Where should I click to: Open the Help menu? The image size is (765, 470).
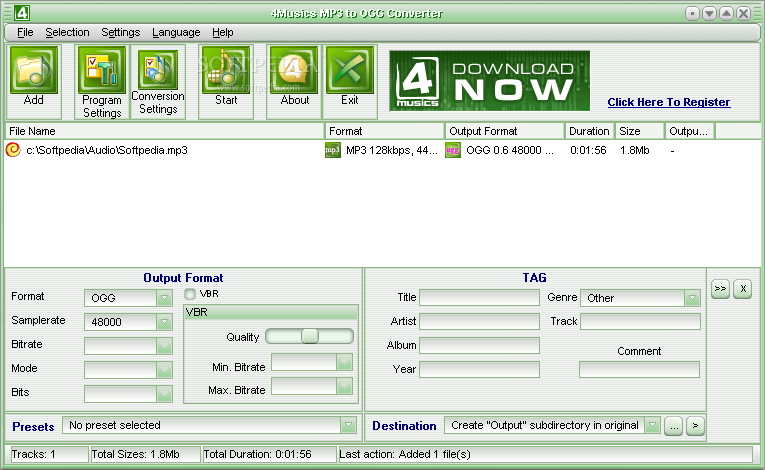click(x=222, y=32)
